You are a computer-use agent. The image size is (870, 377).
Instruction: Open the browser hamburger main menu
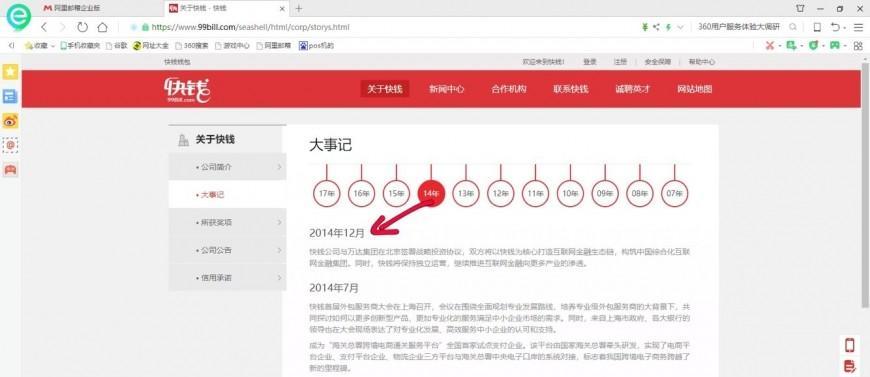coord(858,27)
